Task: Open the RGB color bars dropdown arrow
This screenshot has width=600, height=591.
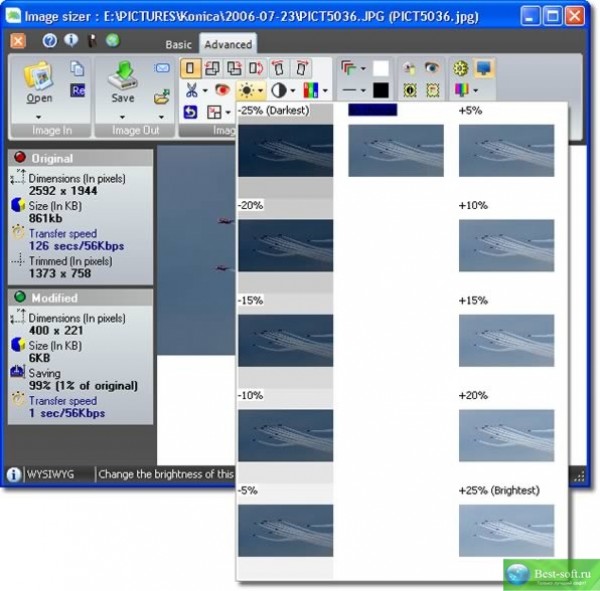Action: (x=325, y=91)
